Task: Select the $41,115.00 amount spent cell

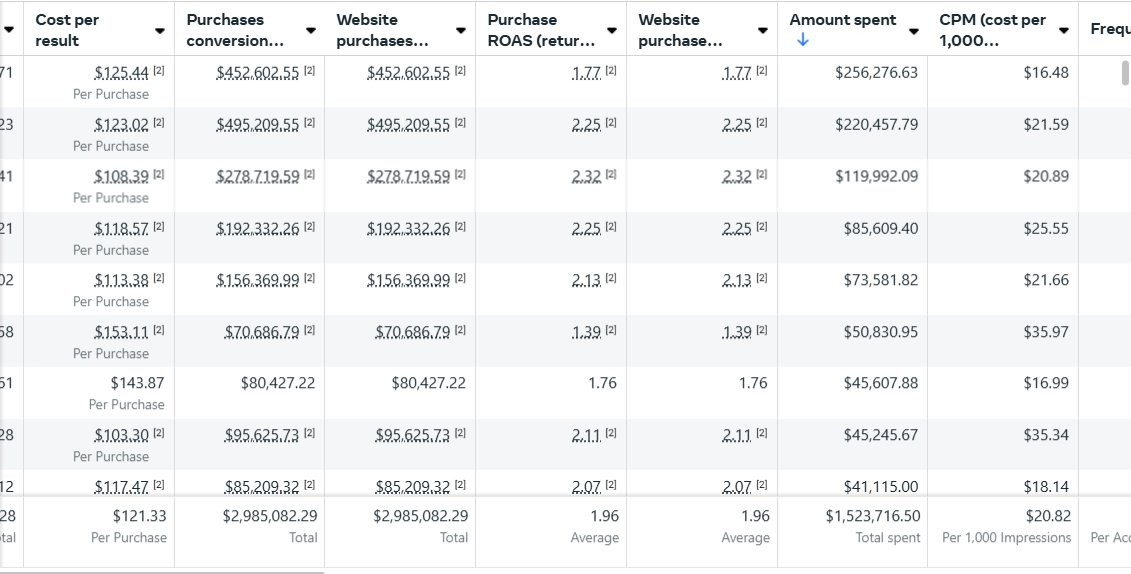Action: pyautogui.click(x=881, y=486)
